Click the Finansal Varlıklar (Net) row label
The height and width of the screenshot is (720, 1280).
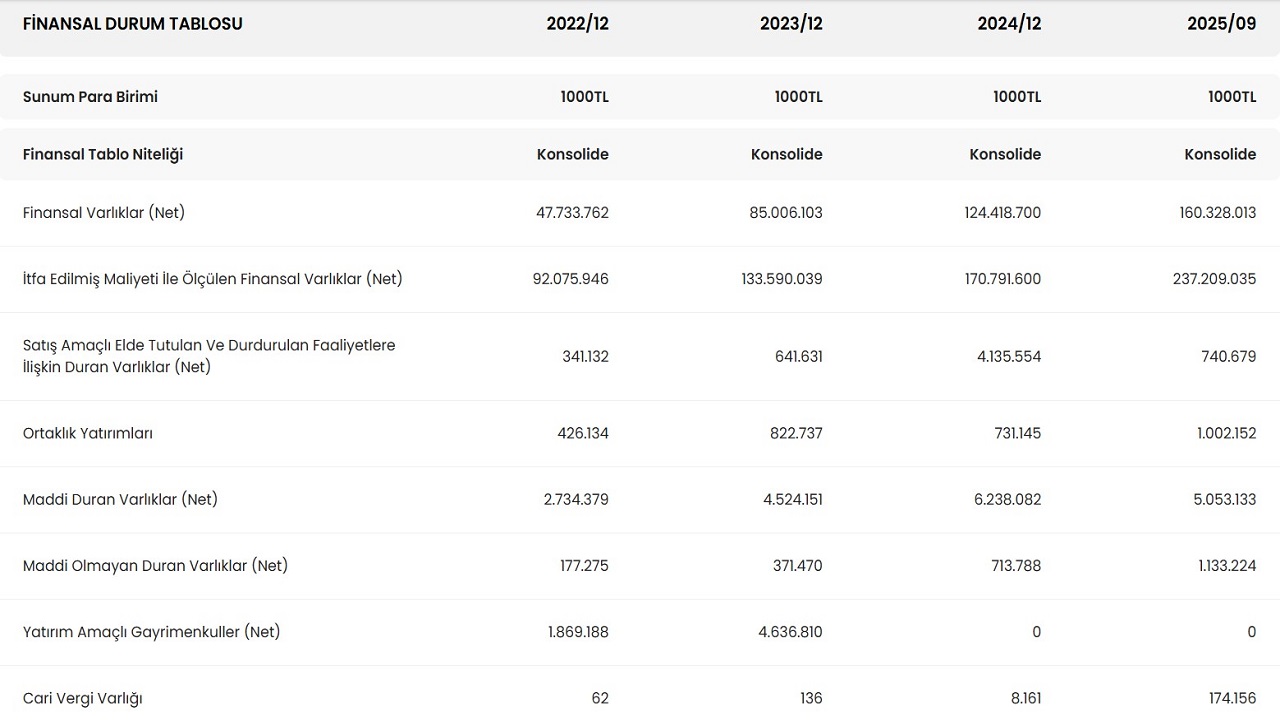pos(104,212)
